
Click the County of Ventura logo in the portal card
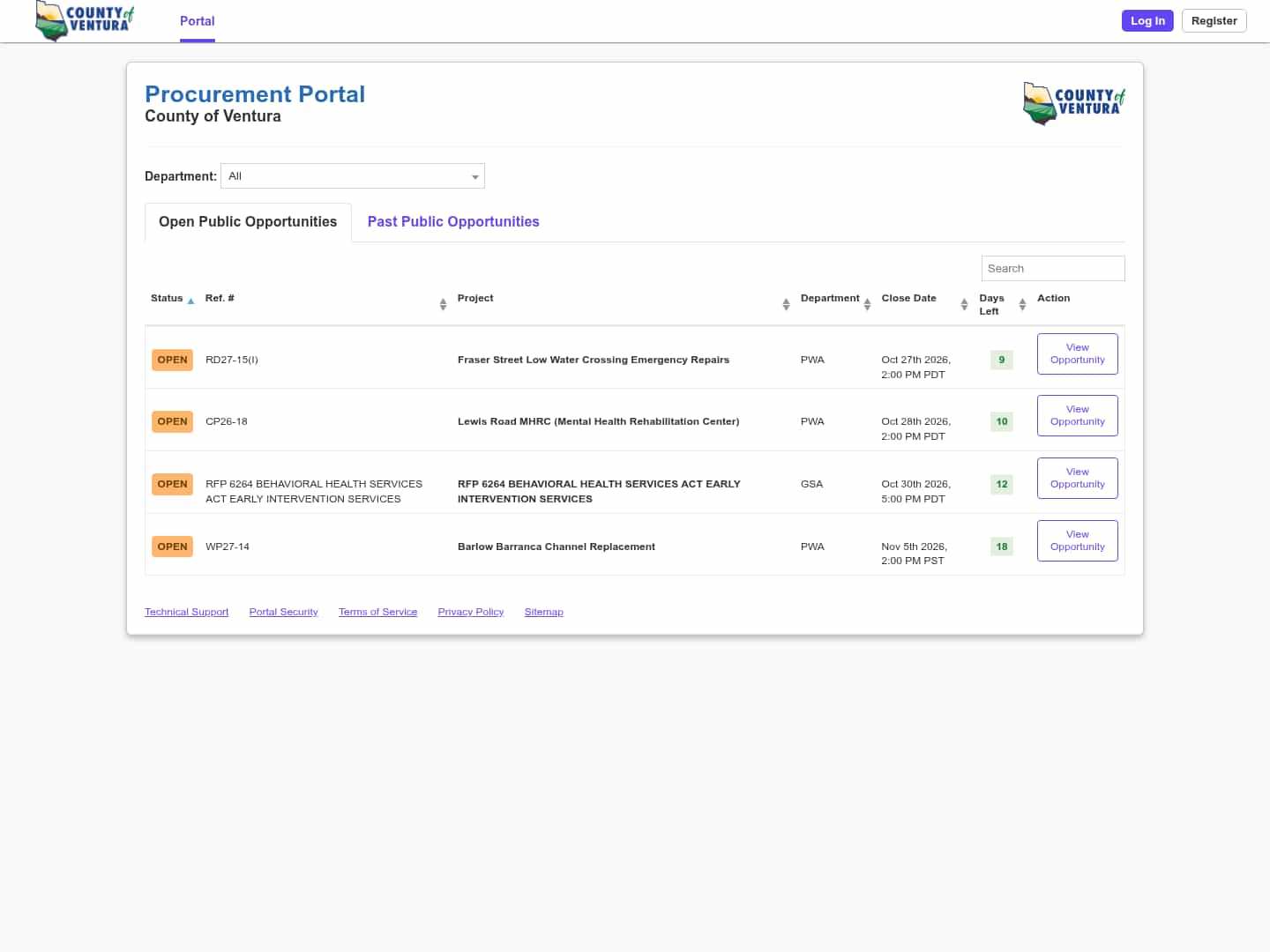coord(1074,103)
